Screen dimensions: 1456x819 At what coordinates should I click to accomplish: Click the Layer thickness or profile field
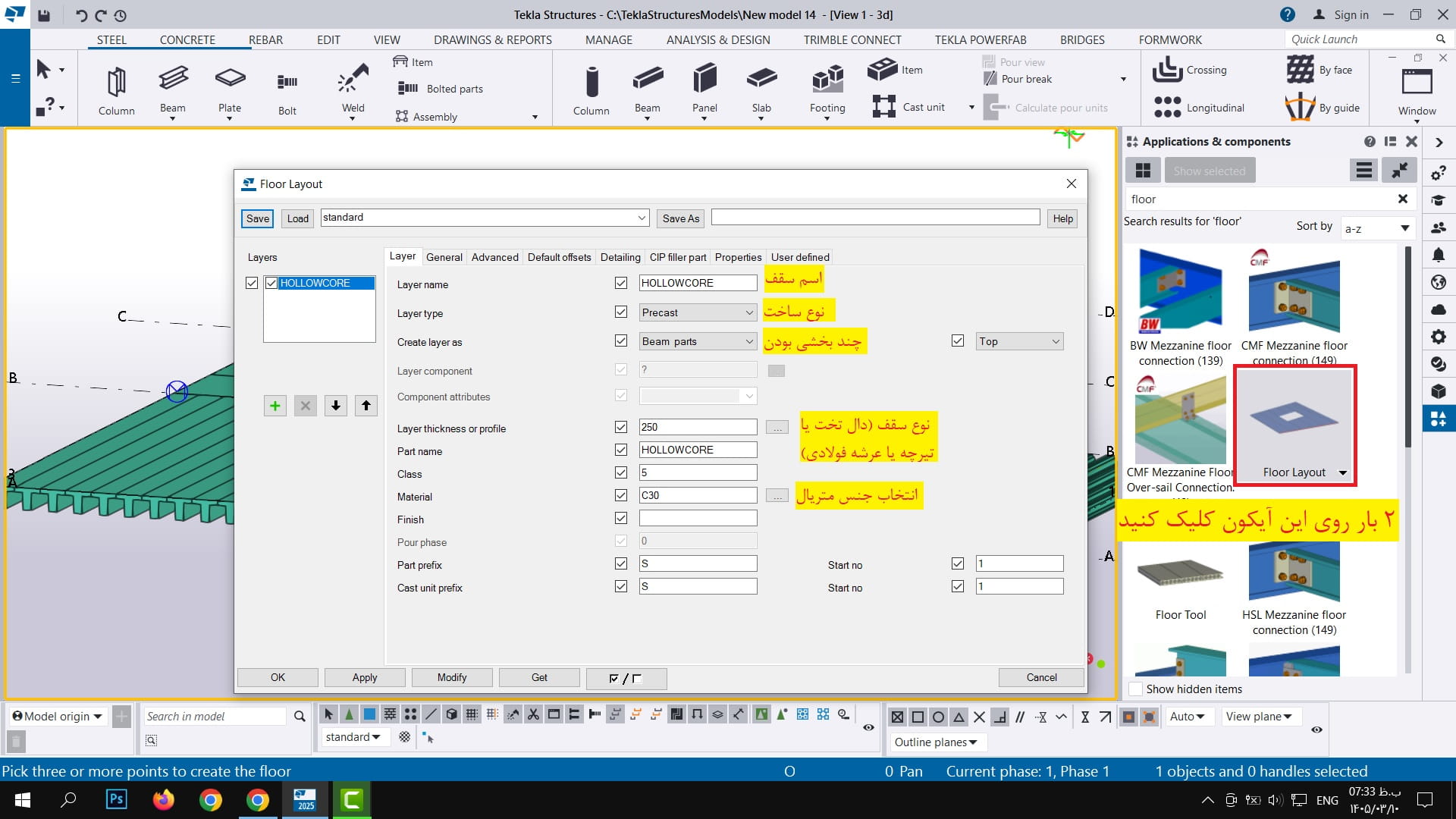pyautogui.click(x=698, y=427)
